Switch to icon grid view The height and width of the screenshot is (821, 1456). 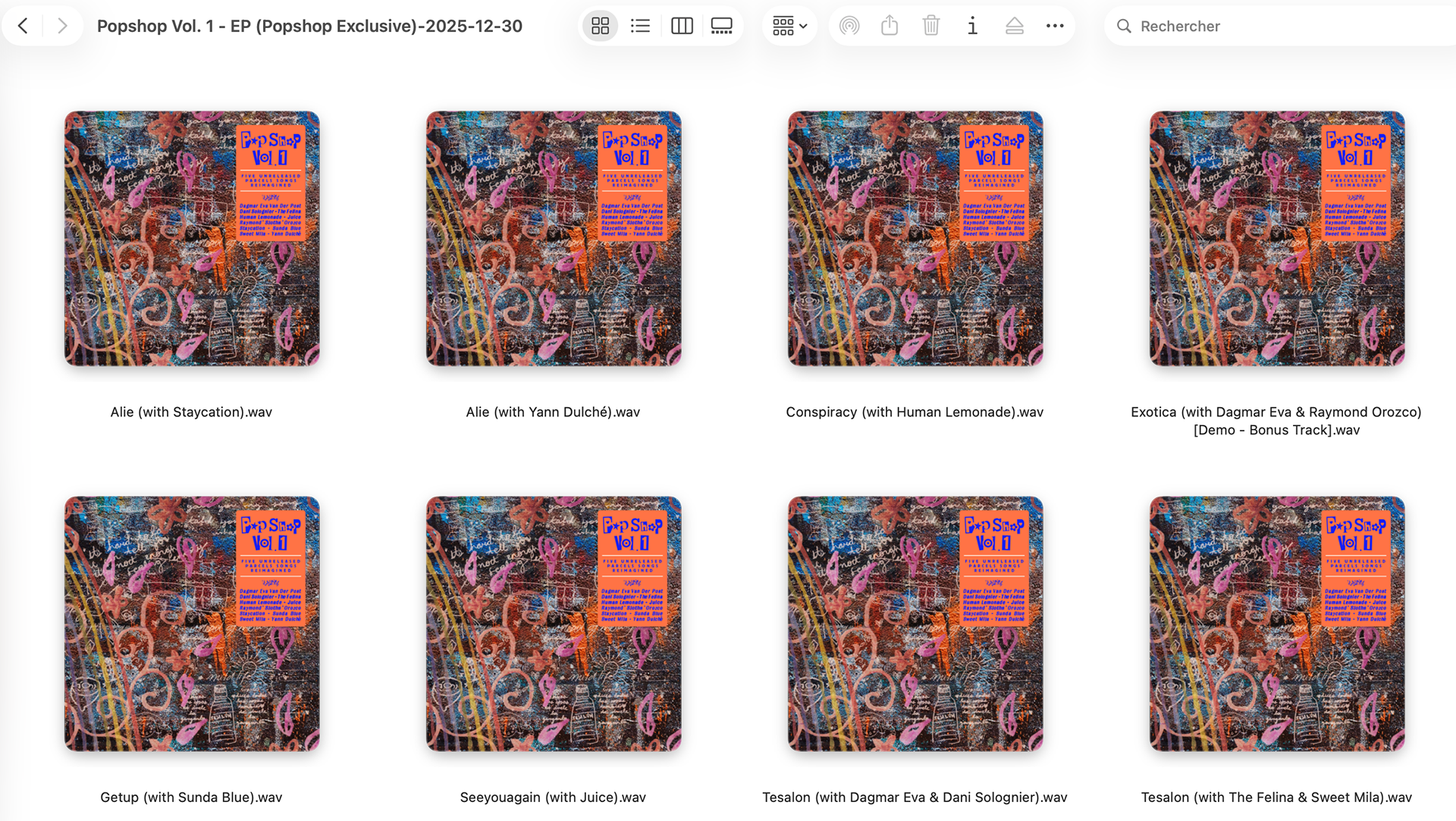pos(600,26)
